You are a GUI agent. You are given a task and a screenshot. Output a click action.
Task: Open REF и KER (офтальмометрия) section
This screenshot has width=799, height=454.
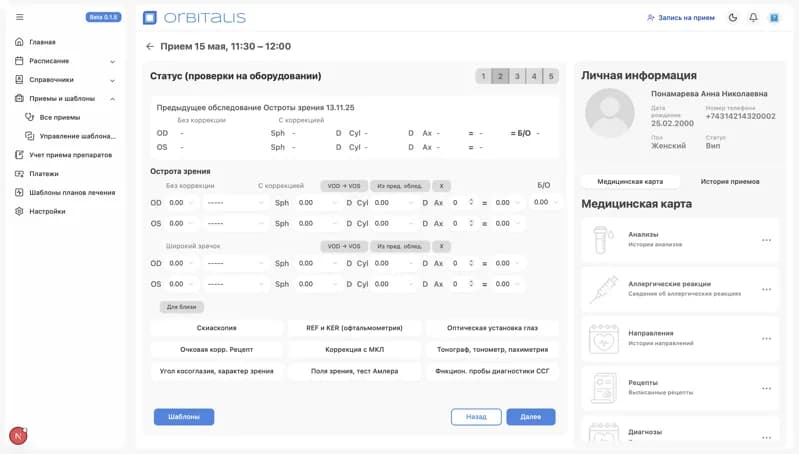pyautogui.click(x=354, y=328)
